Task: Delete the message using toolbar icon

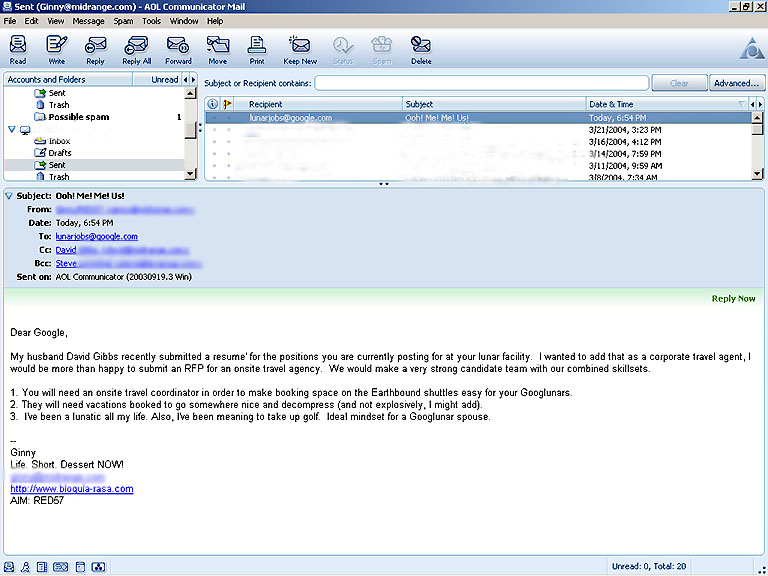Action: pos(421,49)
